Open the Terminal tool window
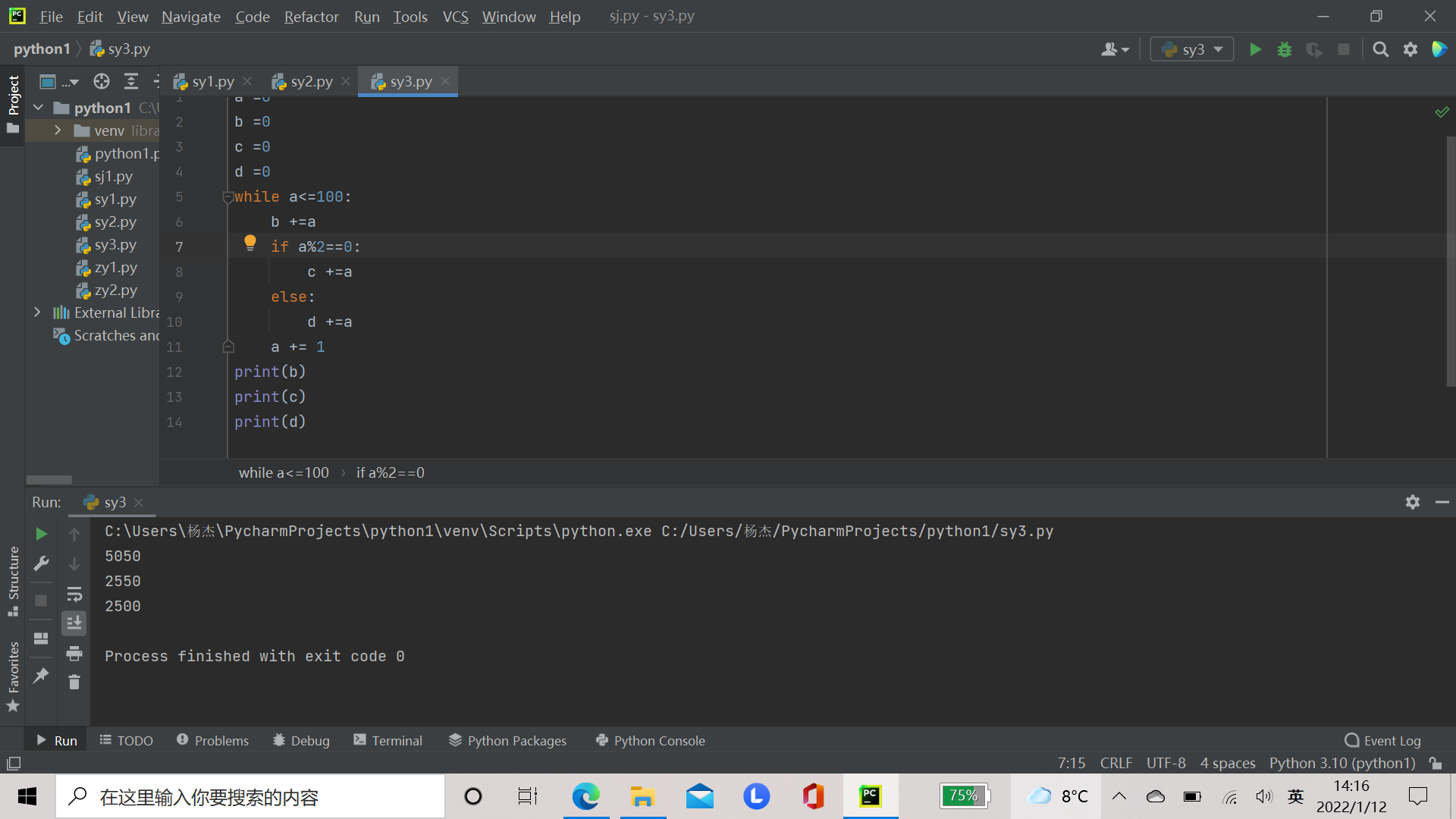 [x=388, y=740]
